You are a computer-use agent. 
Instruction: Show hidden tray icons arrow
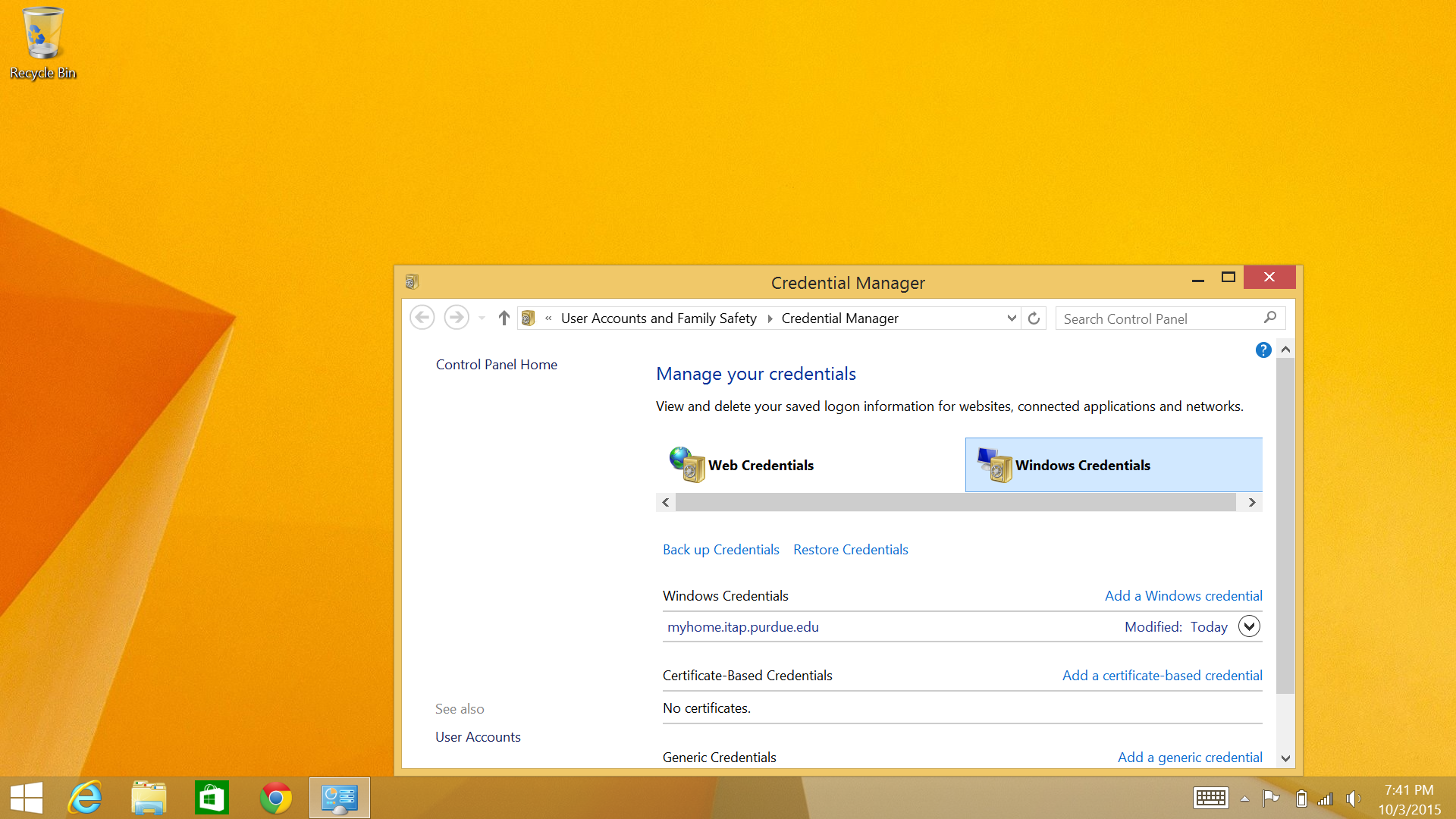point(1244,799)
